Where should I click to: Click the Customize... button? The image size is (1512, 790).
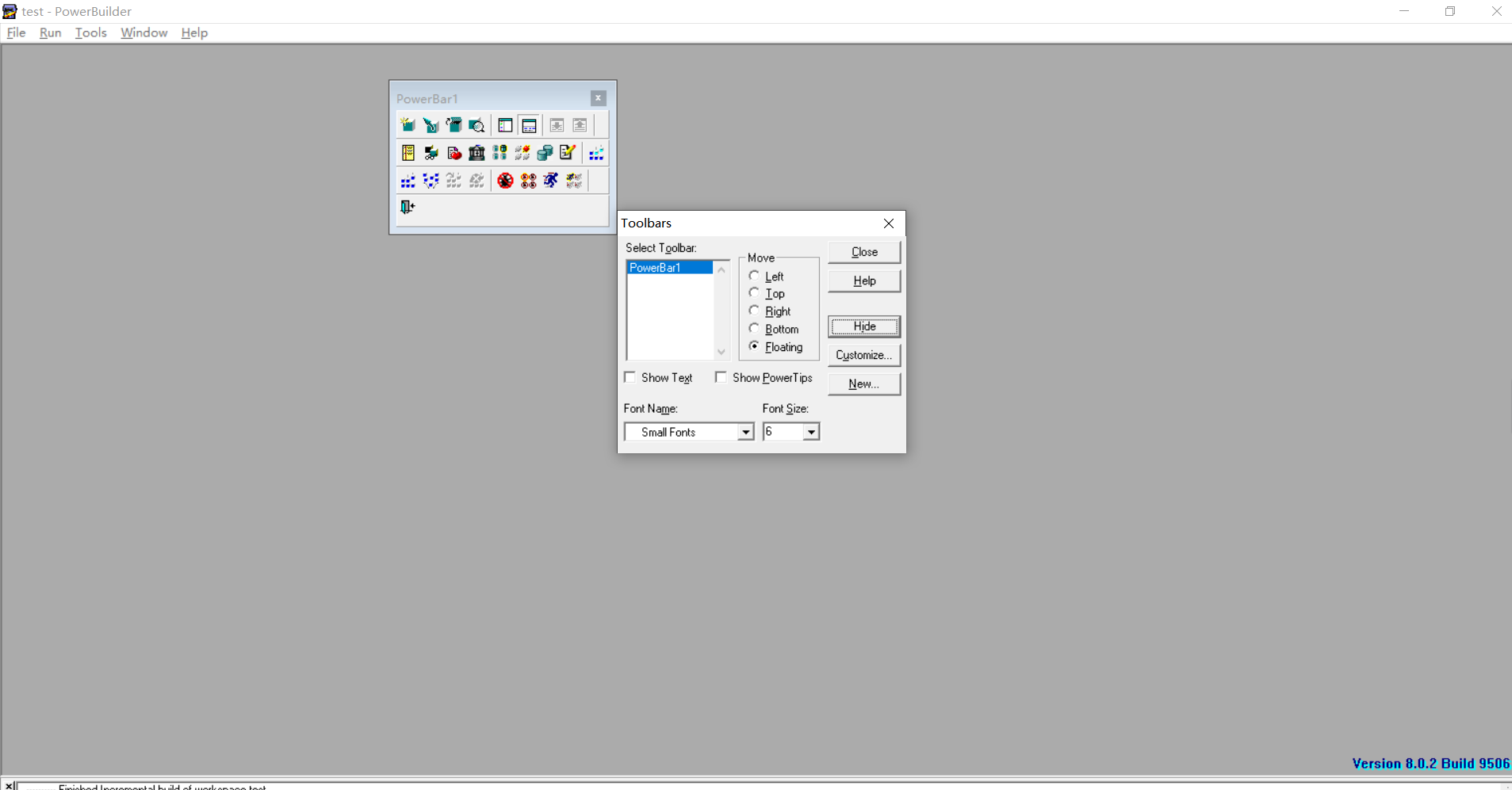(x=864, y=355)
